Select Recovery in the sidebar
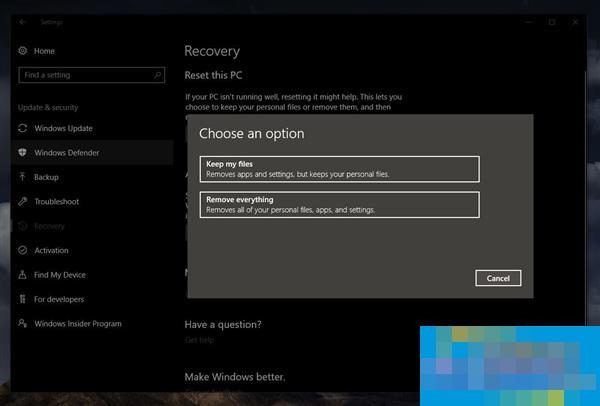Screen dimensions: 600x406 point(49,226)
